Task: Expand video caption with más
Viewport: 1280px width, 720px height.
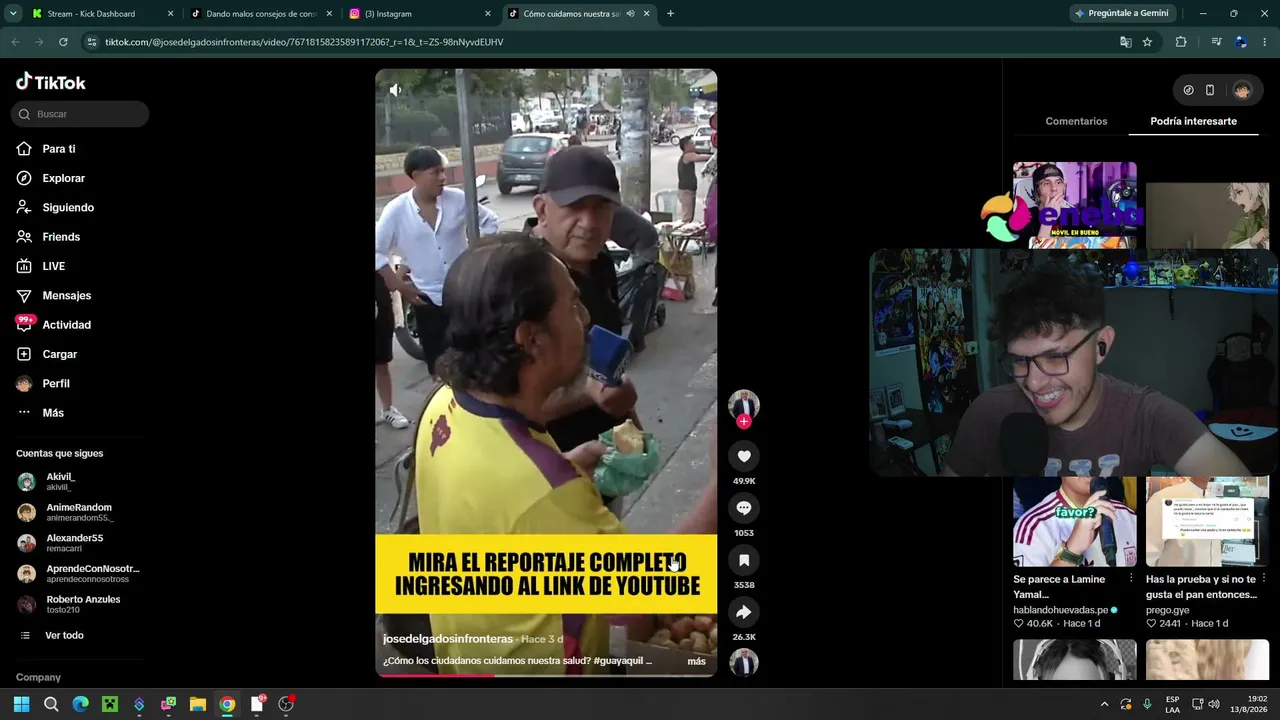Action: tap(696, 661)
